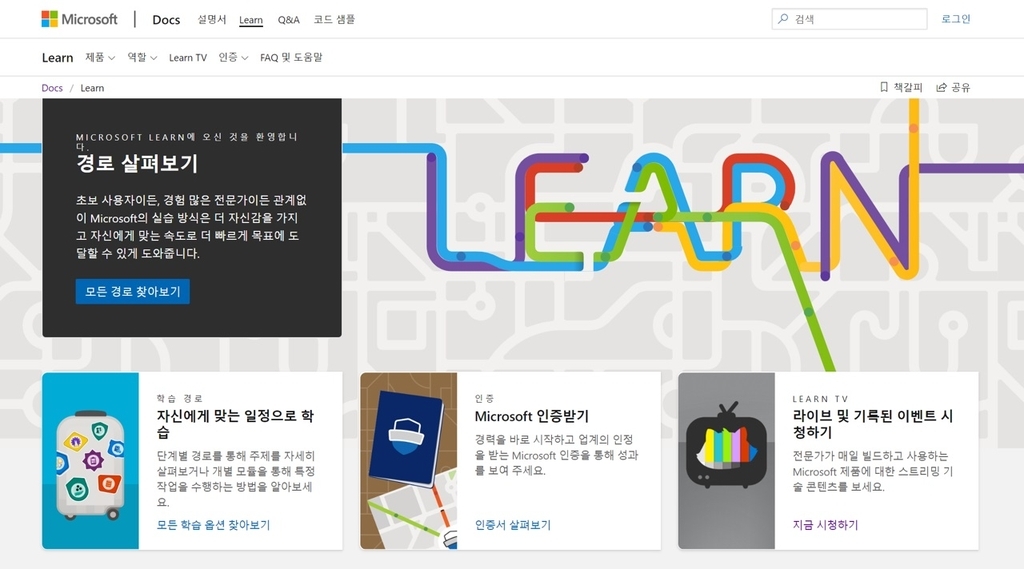
Task: Click the 모든 경로 찾아보기 button
Action: [132, 291]
